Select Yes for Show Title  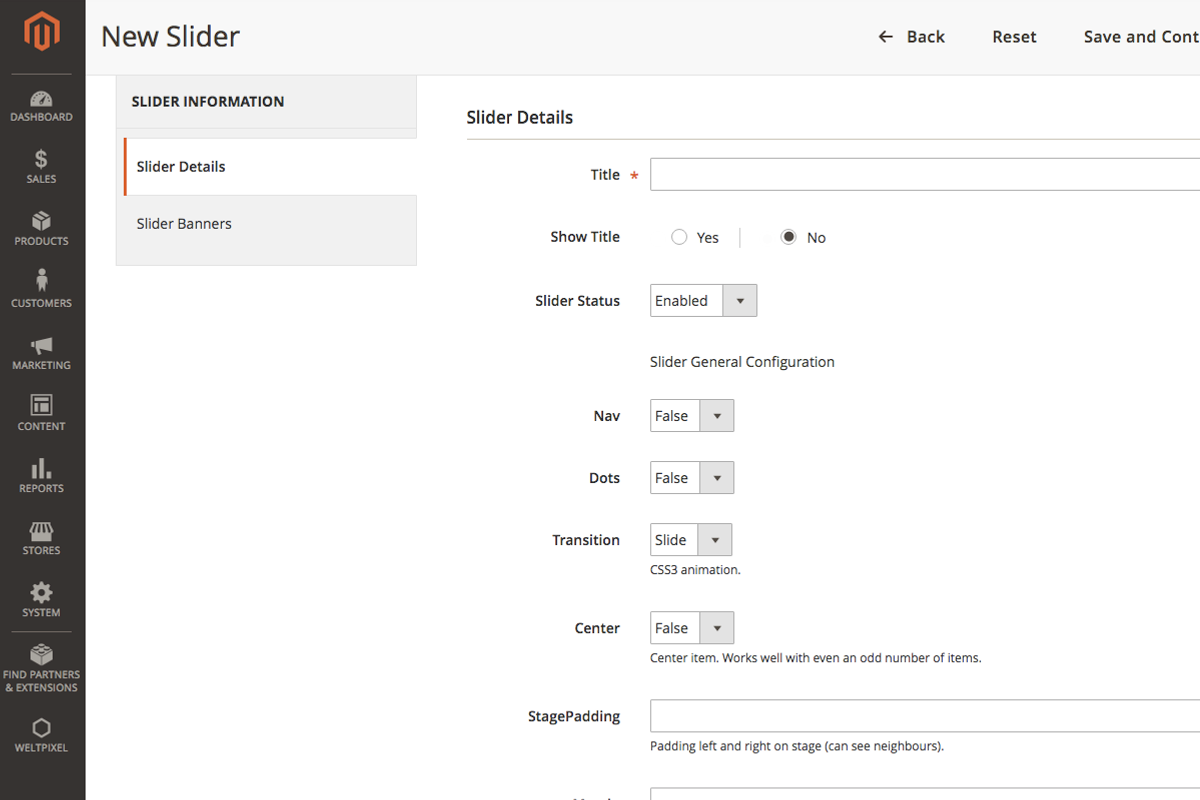pyautogui.click(x=679, y=237)
